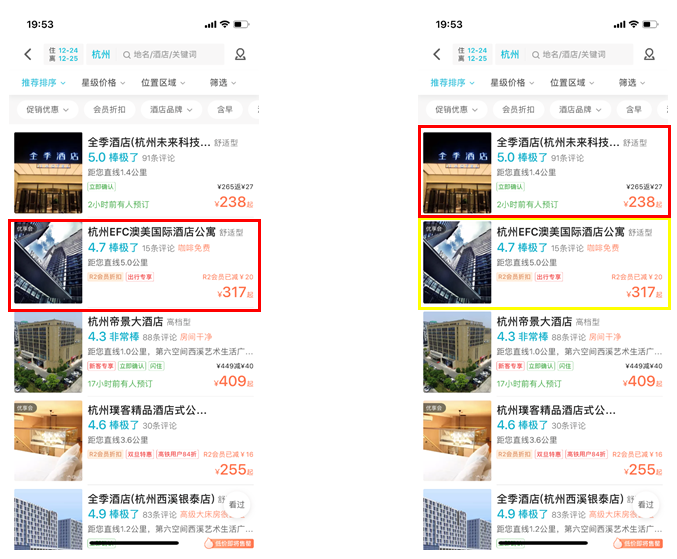677x559 pixels.
Task: Open map location icon on left screen
Action: (240, 54)
